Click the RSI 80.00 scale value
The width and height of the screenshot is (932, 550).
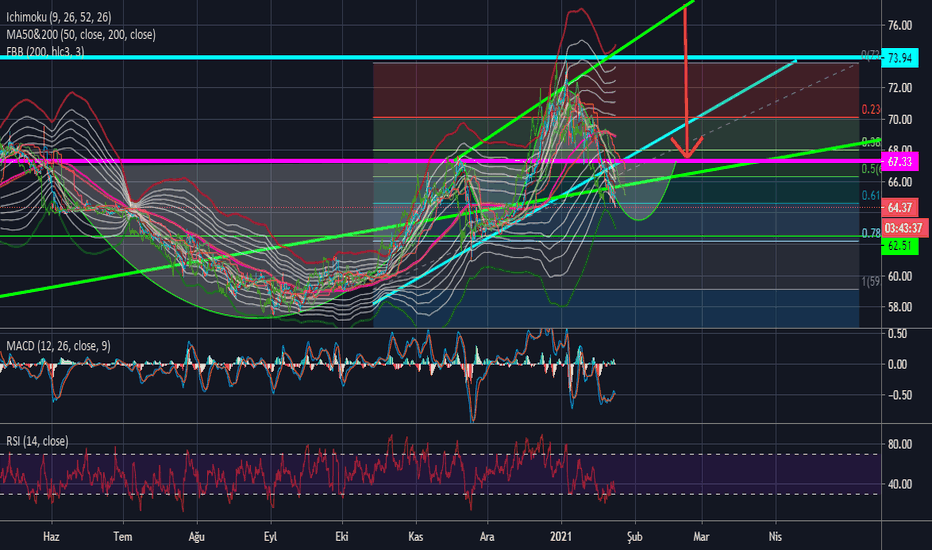(x=900, y=444)
